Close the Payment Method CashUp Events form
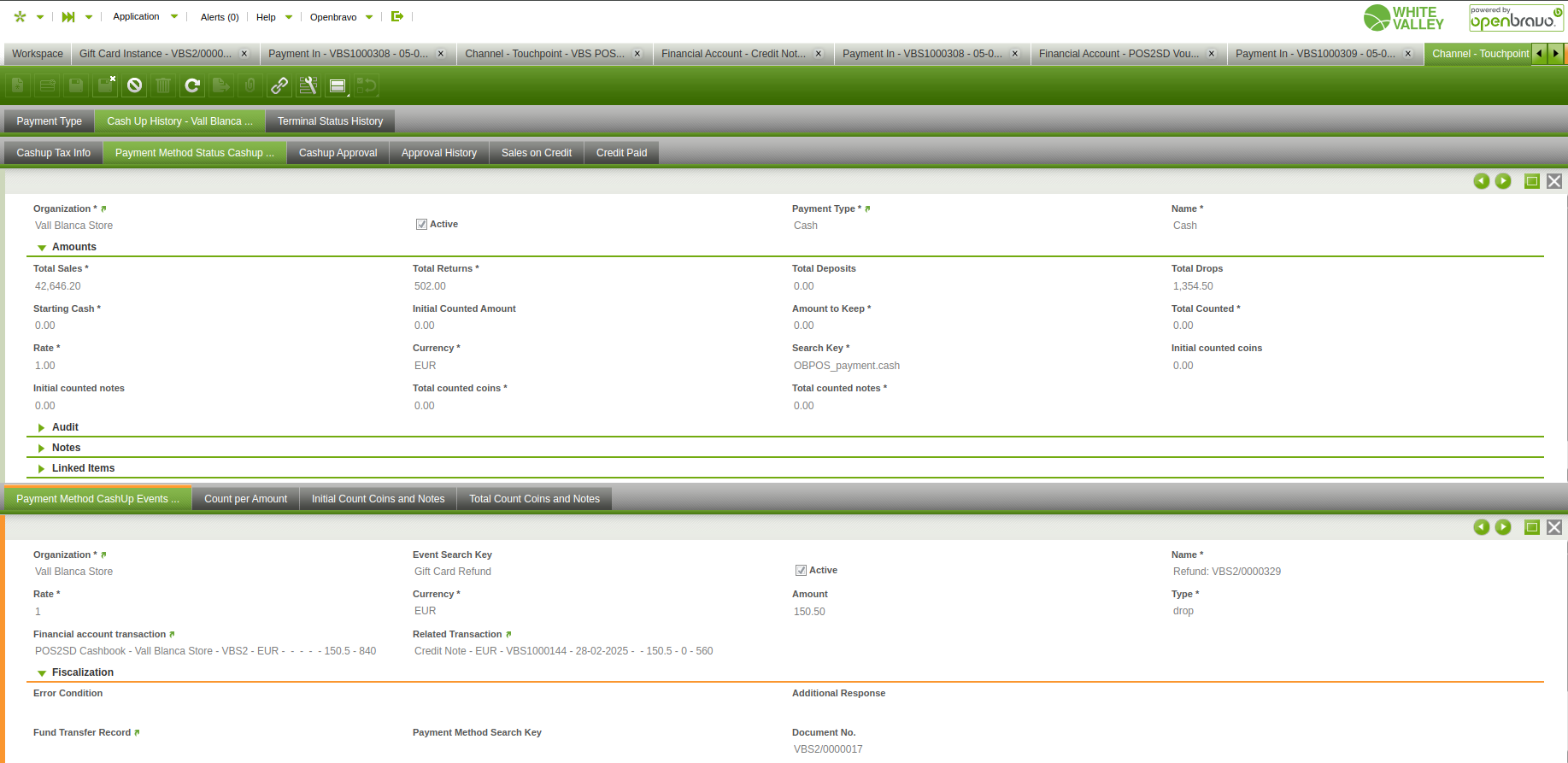The height and width of the screenshot is (763, 1568). click(1554, 527)
